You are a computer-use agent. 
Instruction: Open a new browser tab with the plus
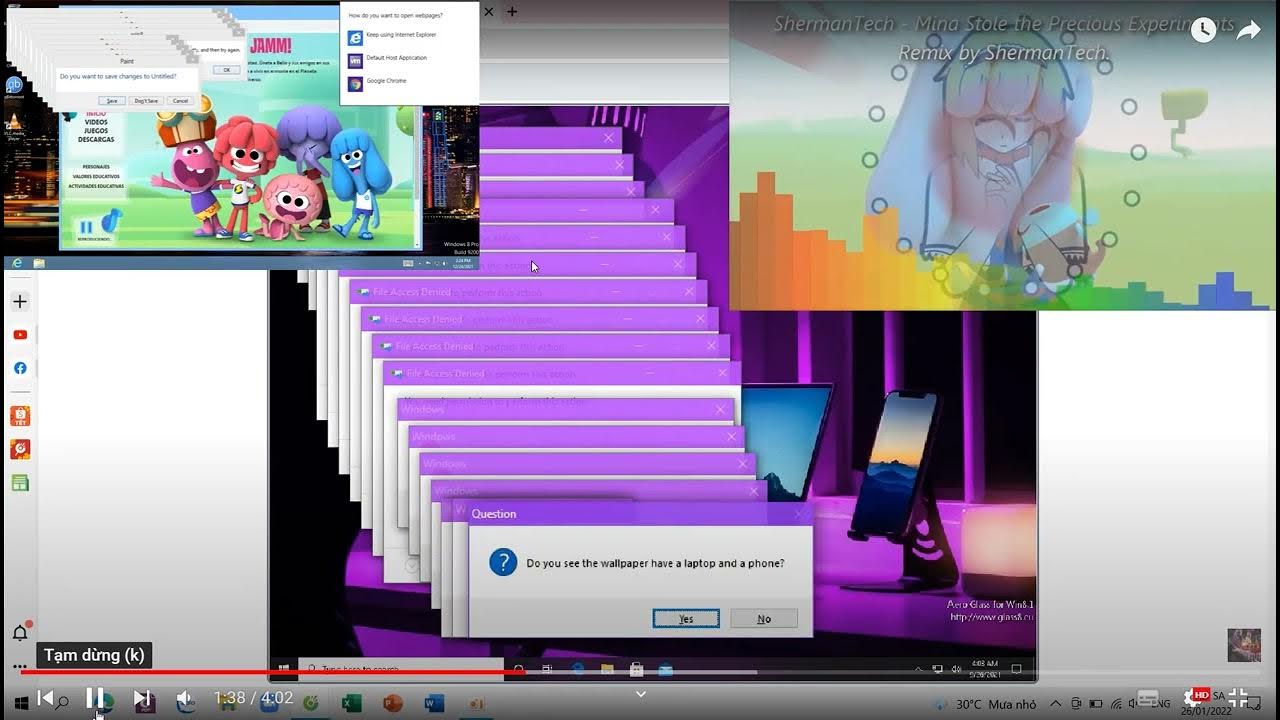click(512, 12)
